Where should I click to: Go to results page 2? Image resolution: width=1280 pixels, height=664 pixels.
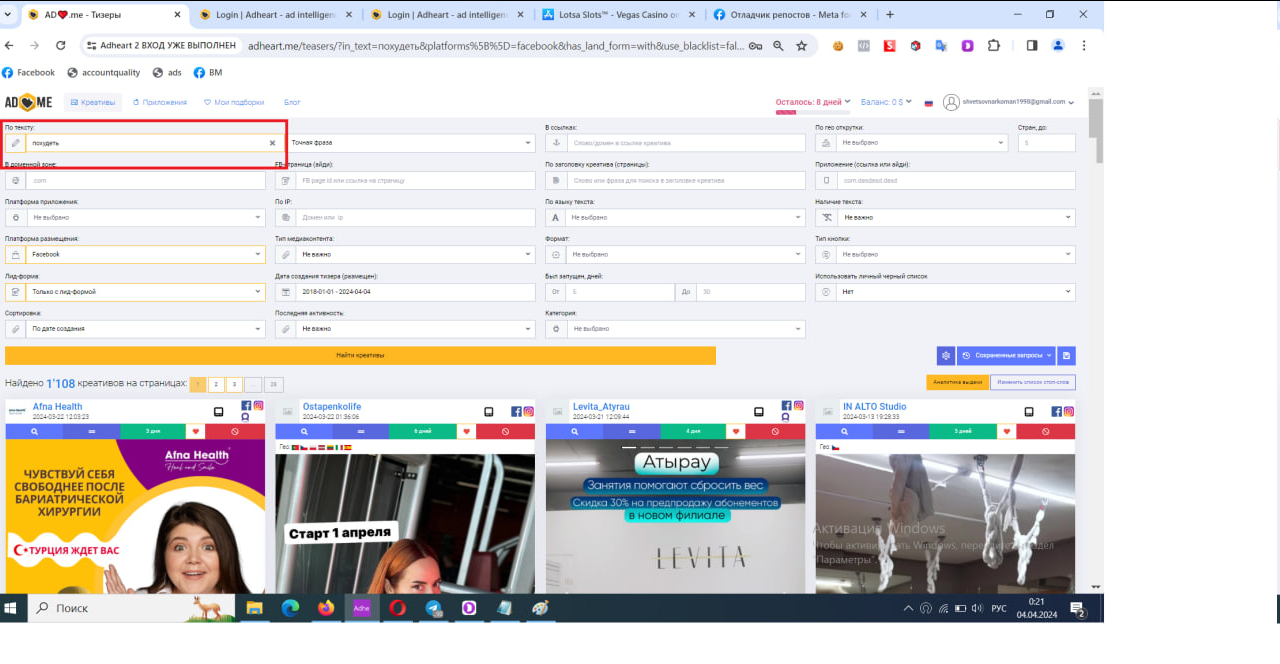click(x=216, y=384)
